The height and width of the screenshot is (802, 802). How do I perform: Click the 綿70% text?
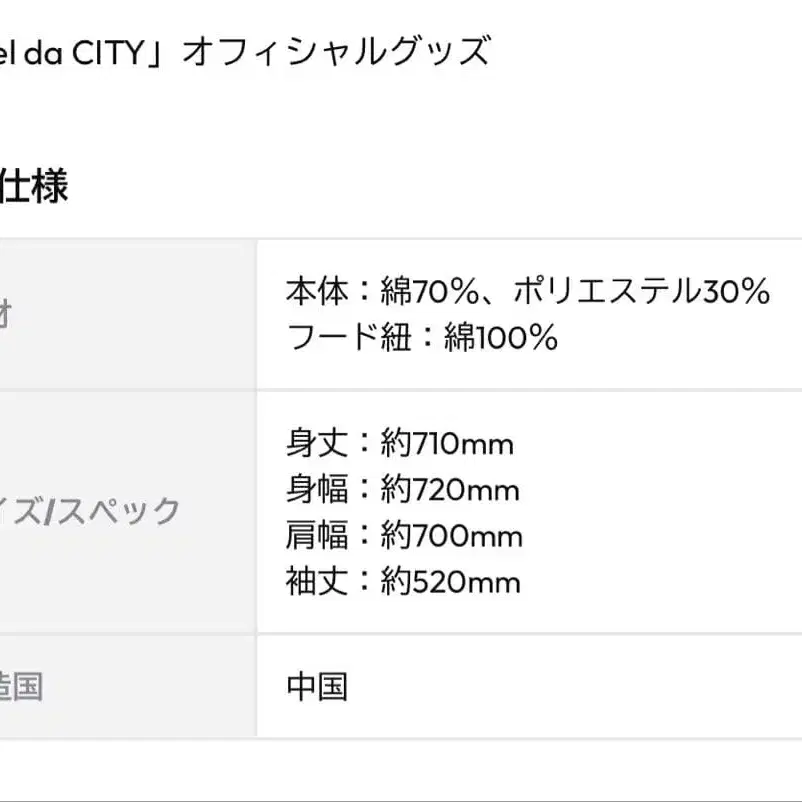click(433, 292)
